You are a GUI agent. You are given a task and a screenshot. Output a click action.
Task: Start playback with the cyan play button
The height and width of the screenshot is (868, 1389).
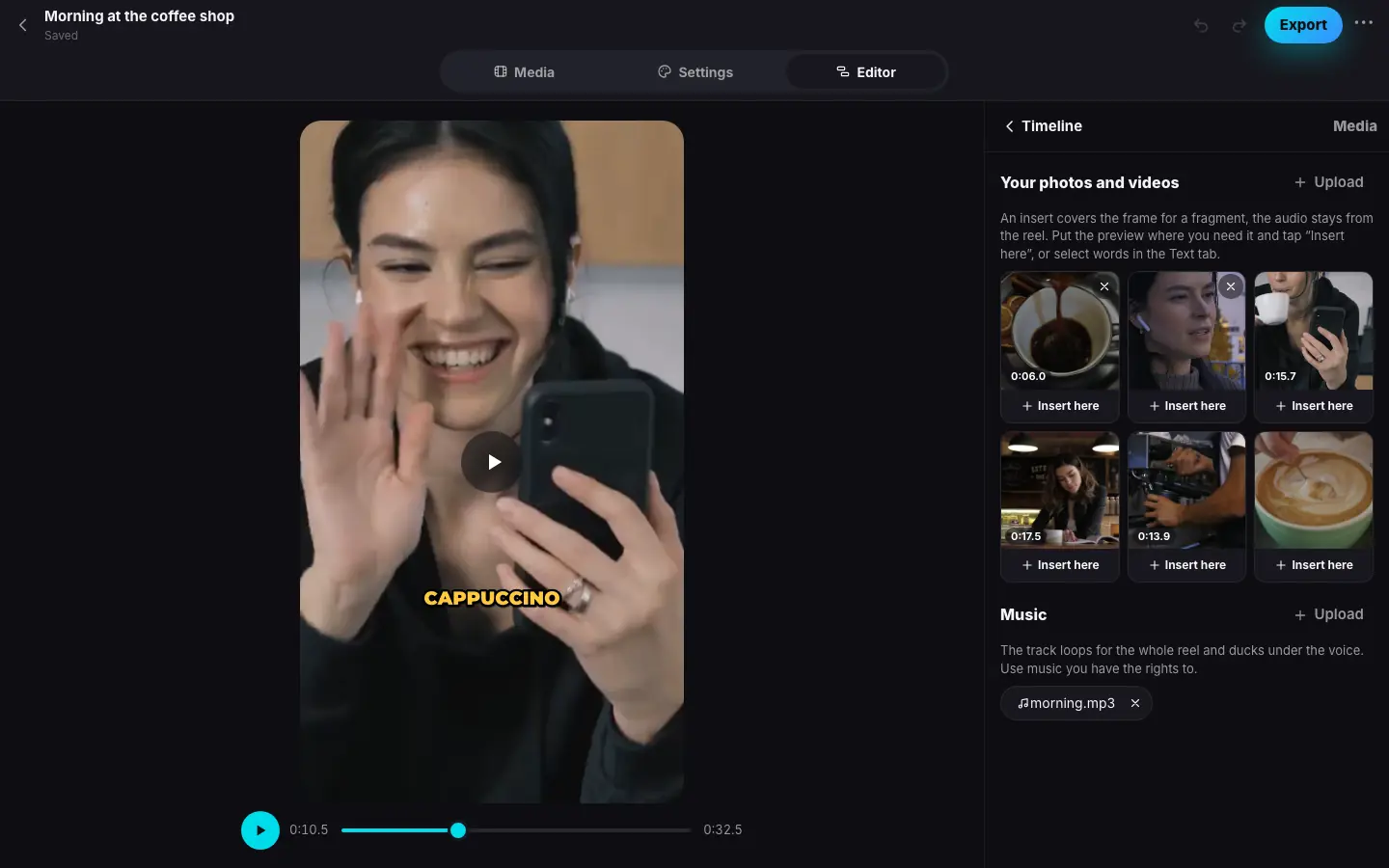260,830
